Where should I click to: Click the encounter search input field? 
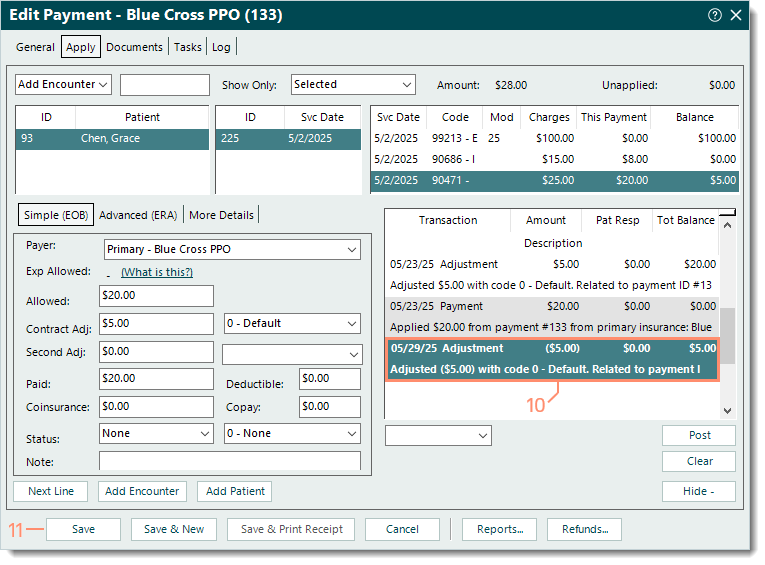point(165,85)
